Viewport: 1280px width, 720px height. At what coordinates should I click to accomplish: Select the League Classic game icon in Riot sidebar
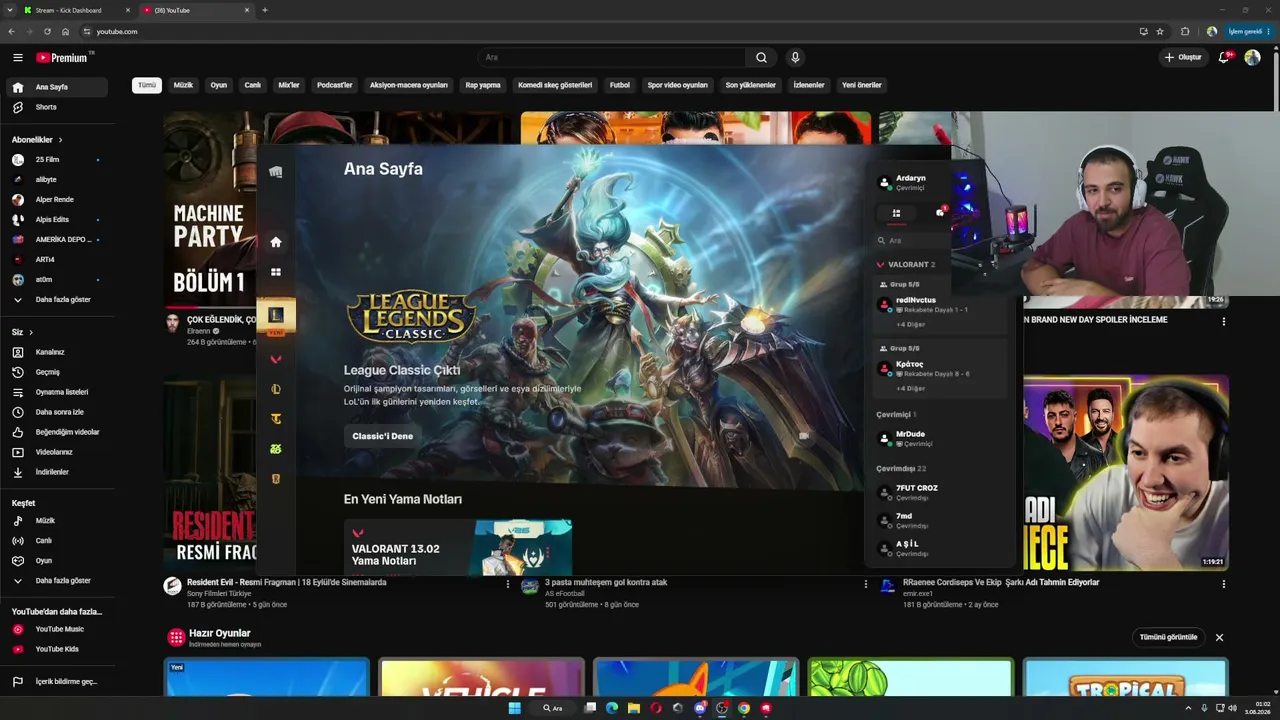[276, 315]
